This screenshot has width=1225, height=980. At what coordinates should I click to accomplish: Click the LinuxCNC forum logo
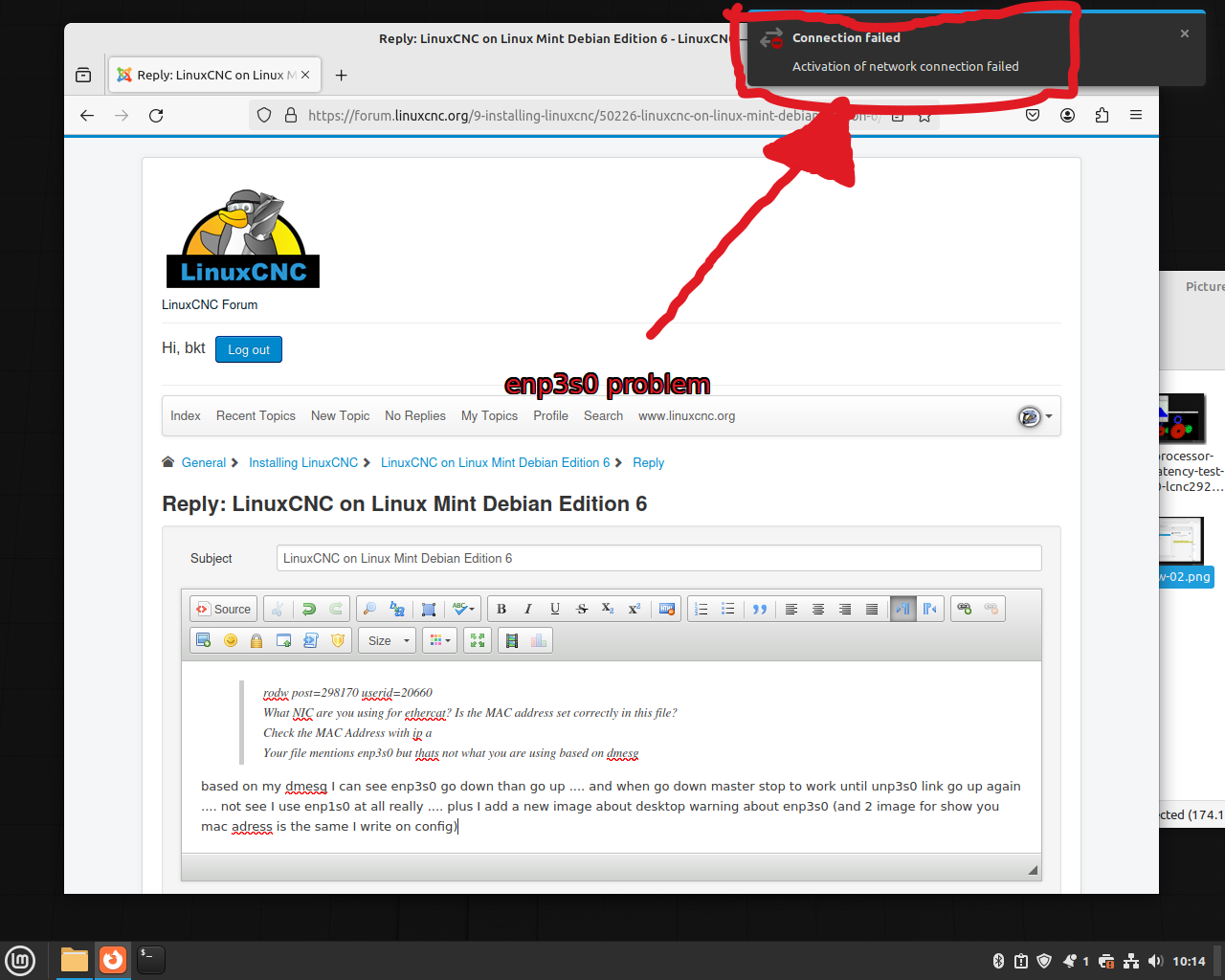coord(243,238)
